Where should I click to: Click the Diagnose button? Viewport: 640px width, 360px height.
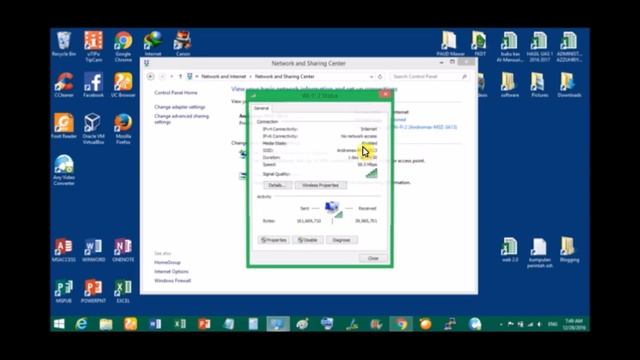coord(342,240)
